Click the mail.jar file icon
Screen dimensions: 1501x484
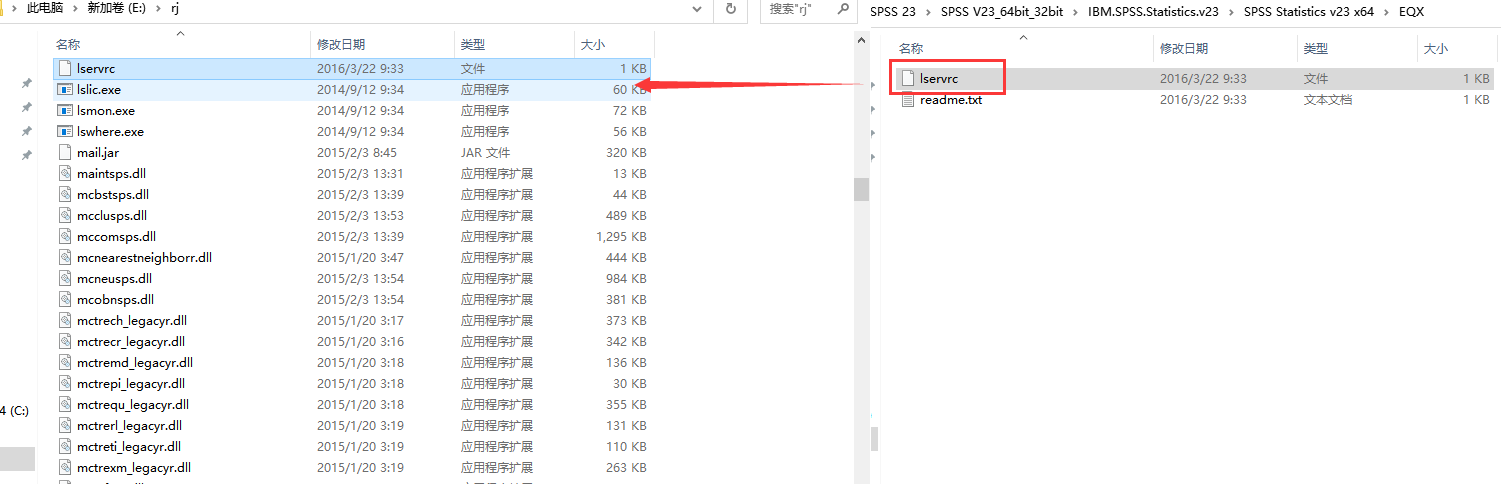point(64,152)
